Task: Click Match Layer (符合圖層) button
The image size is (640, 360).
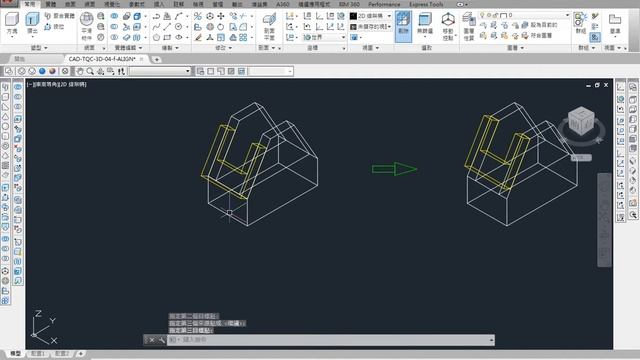Action: pyautogui.click(x=536, y=36)
